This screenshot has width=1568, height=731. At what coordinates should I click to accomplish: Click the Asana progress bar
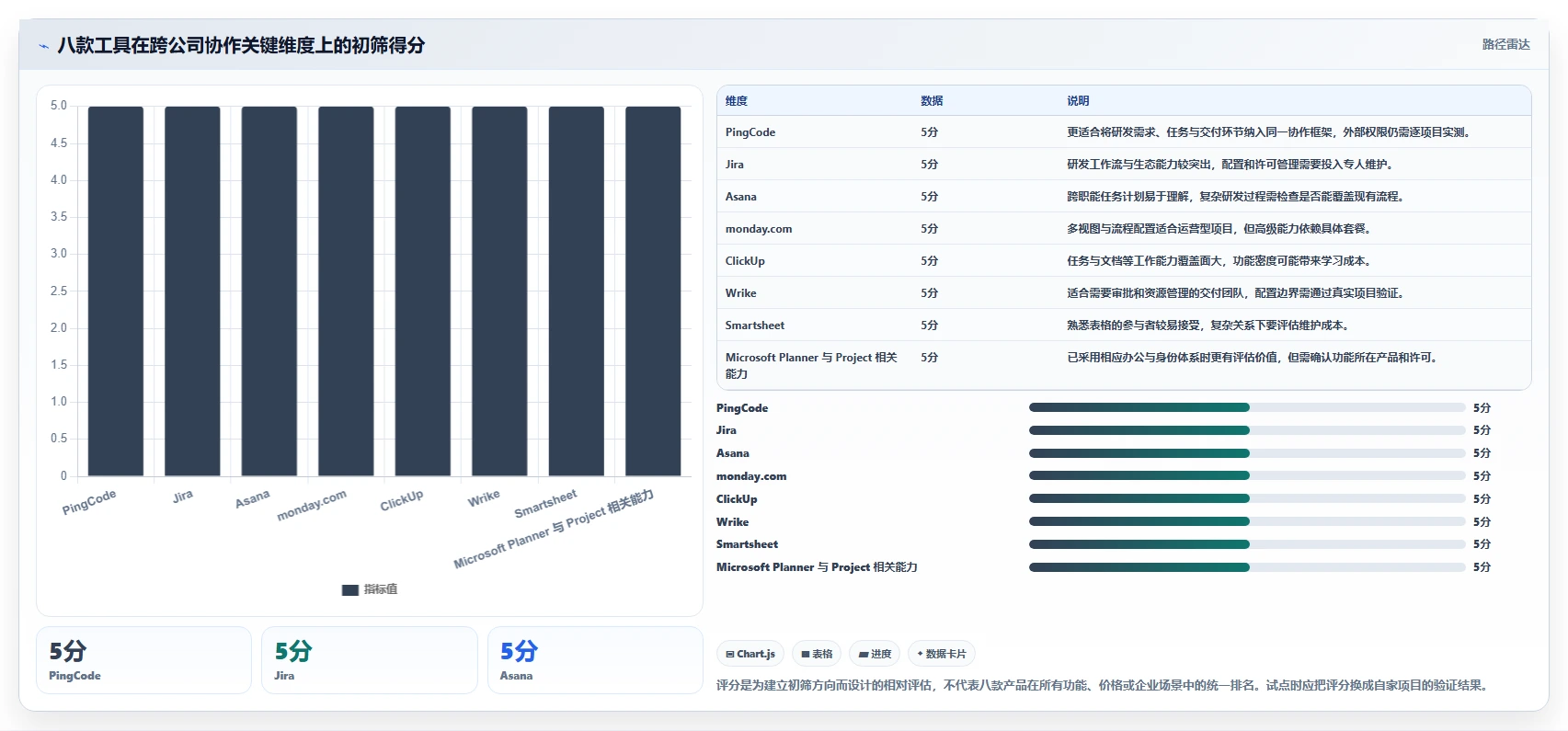(x=1247, y=453)
